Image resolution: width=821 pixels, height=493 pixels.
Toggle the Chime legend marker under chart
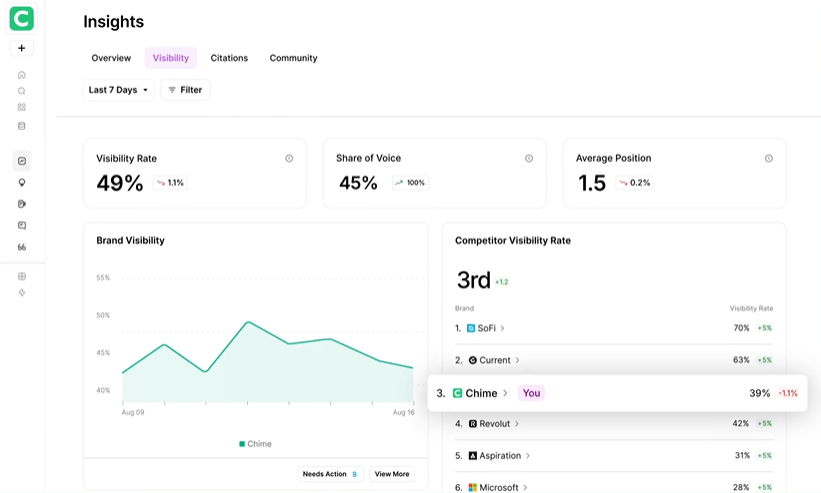coord(242,444)
